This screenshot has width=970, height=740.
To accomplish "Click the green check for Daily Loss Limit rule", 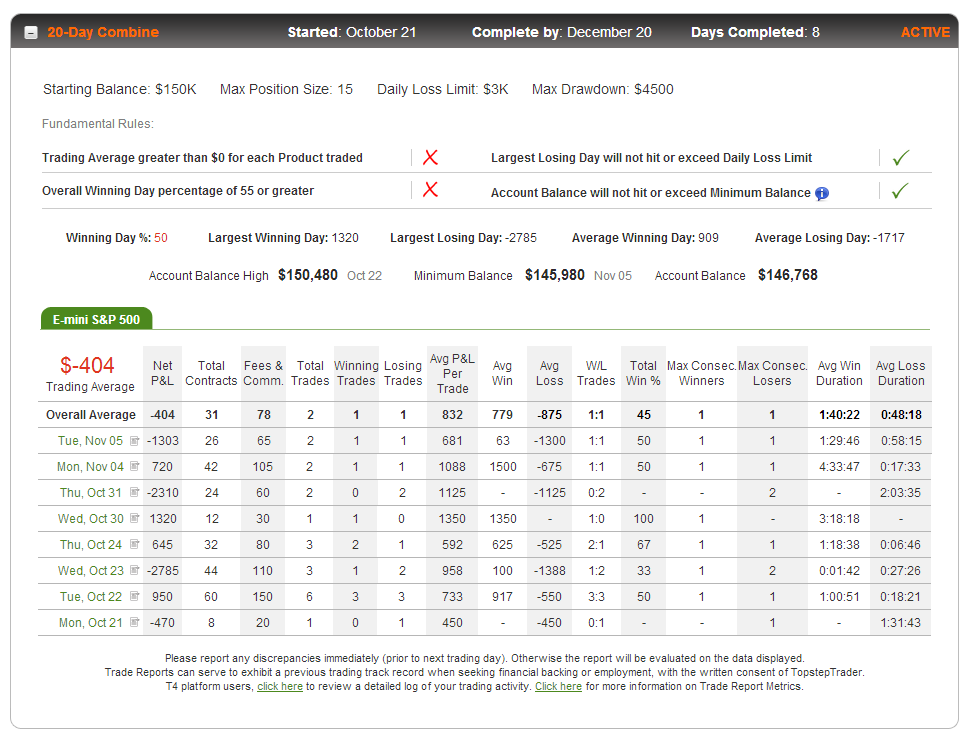I will [x=901, y=158].
